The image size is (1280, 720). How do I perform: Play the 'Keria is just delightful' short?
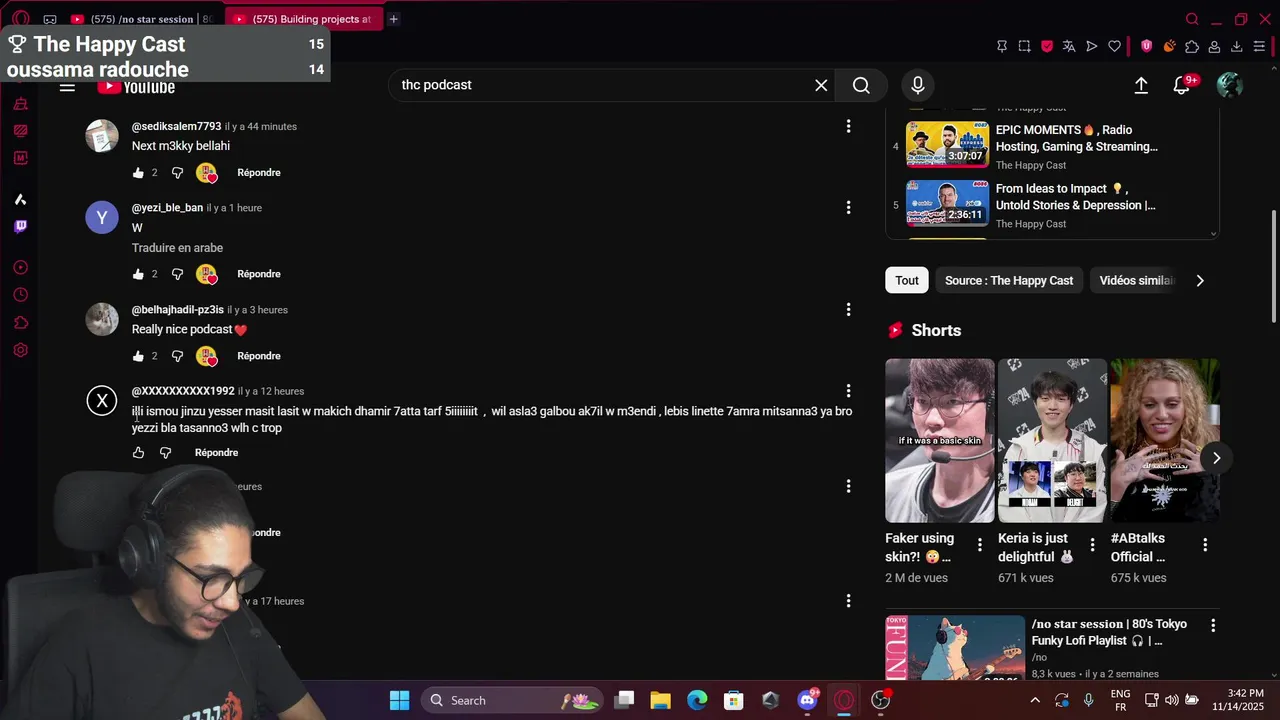click(x=1052, y=440)
